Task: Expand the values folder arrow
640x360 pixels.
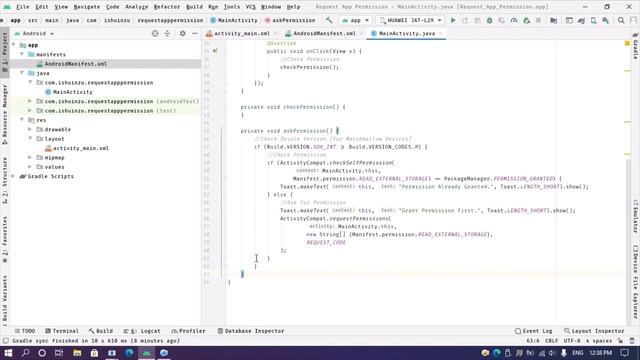Action: [x=30, y=167]
